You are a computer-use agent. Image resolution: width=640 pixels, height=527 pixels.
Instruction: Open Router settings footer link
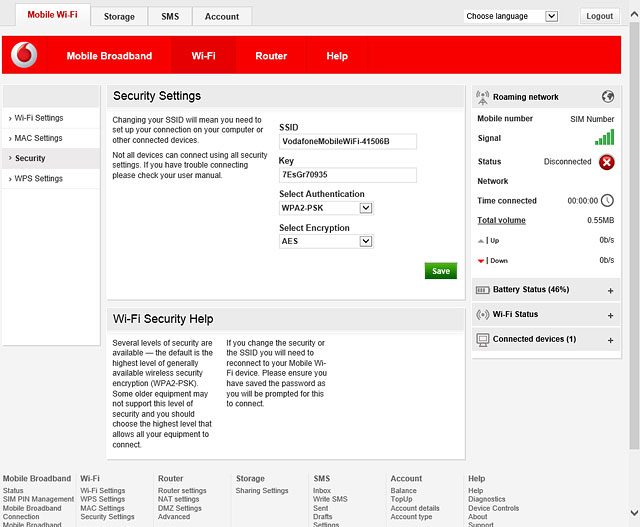[182, 491]
